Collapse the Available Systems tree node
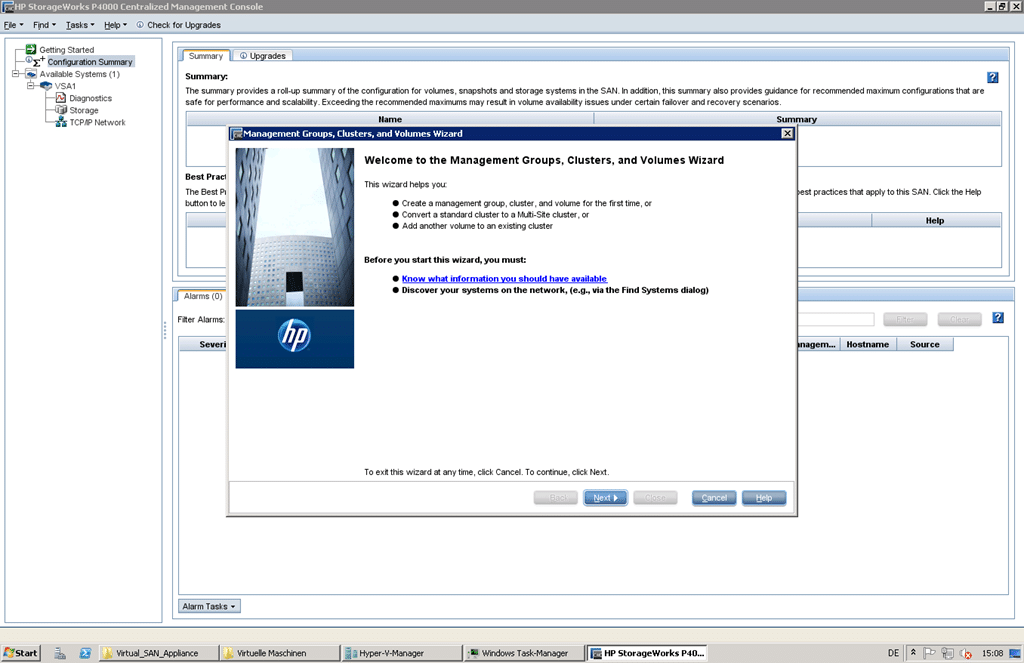 point(16,74)
